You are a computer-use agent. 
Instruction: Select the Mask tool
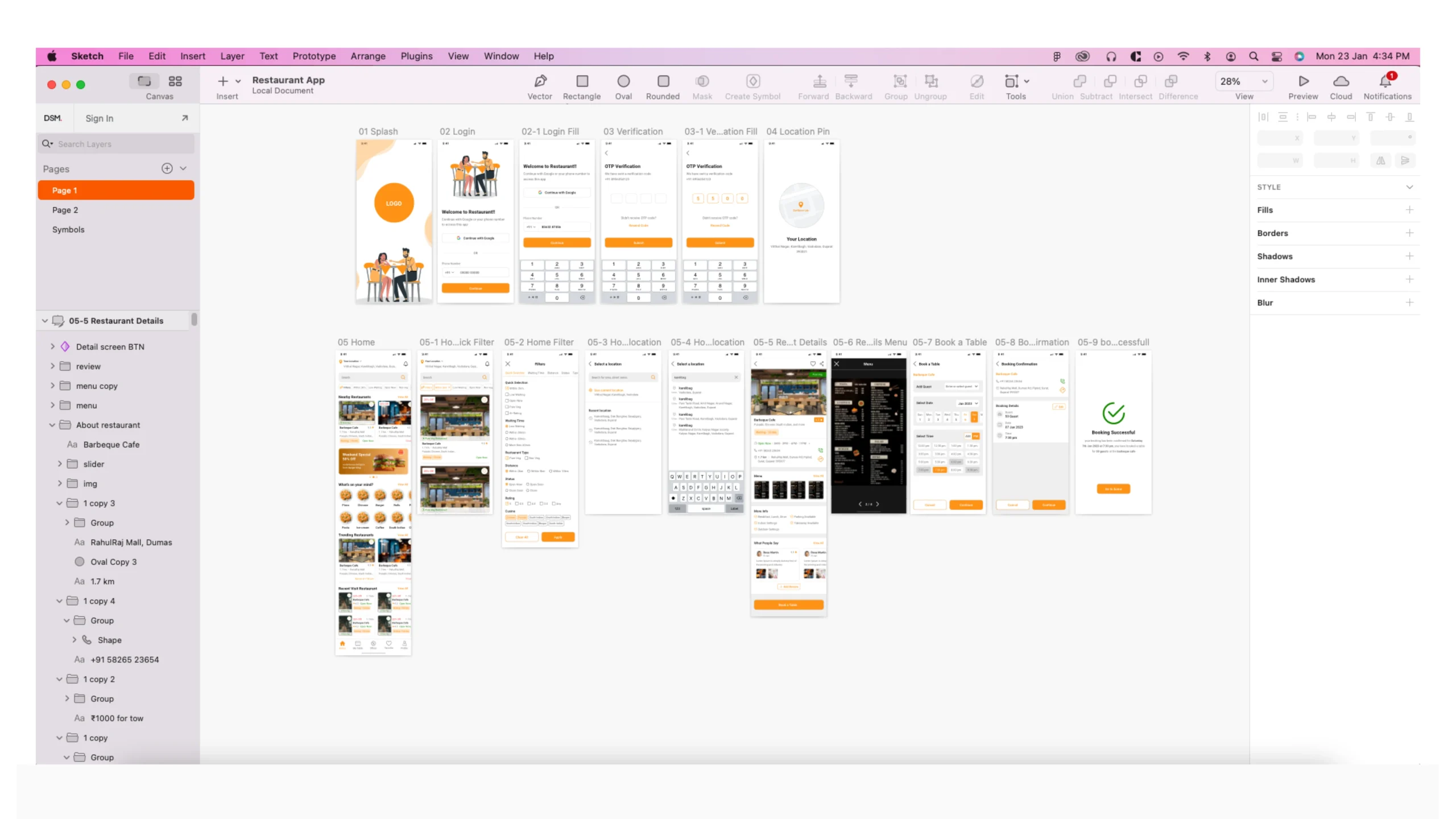tap(702, 86)
